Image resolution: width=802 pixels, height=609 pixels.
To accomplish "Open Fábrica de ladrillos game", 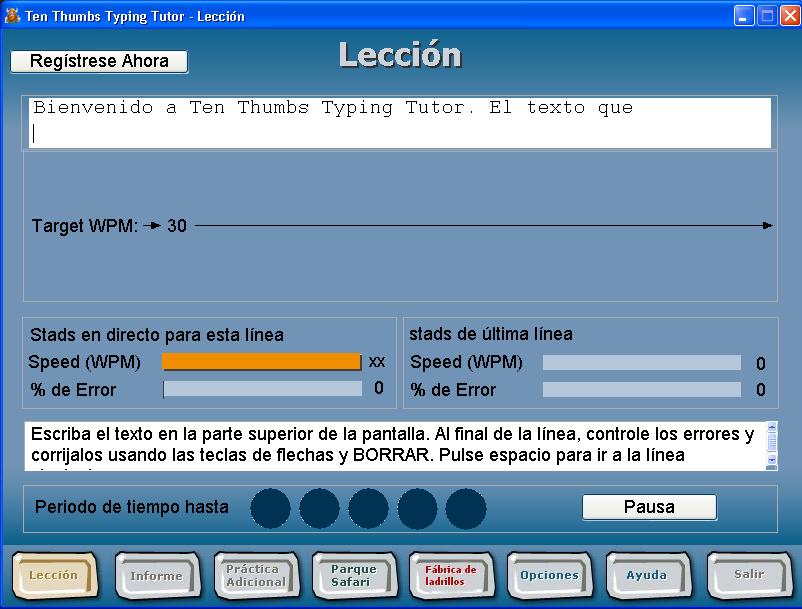I will (x=451, y=575).
